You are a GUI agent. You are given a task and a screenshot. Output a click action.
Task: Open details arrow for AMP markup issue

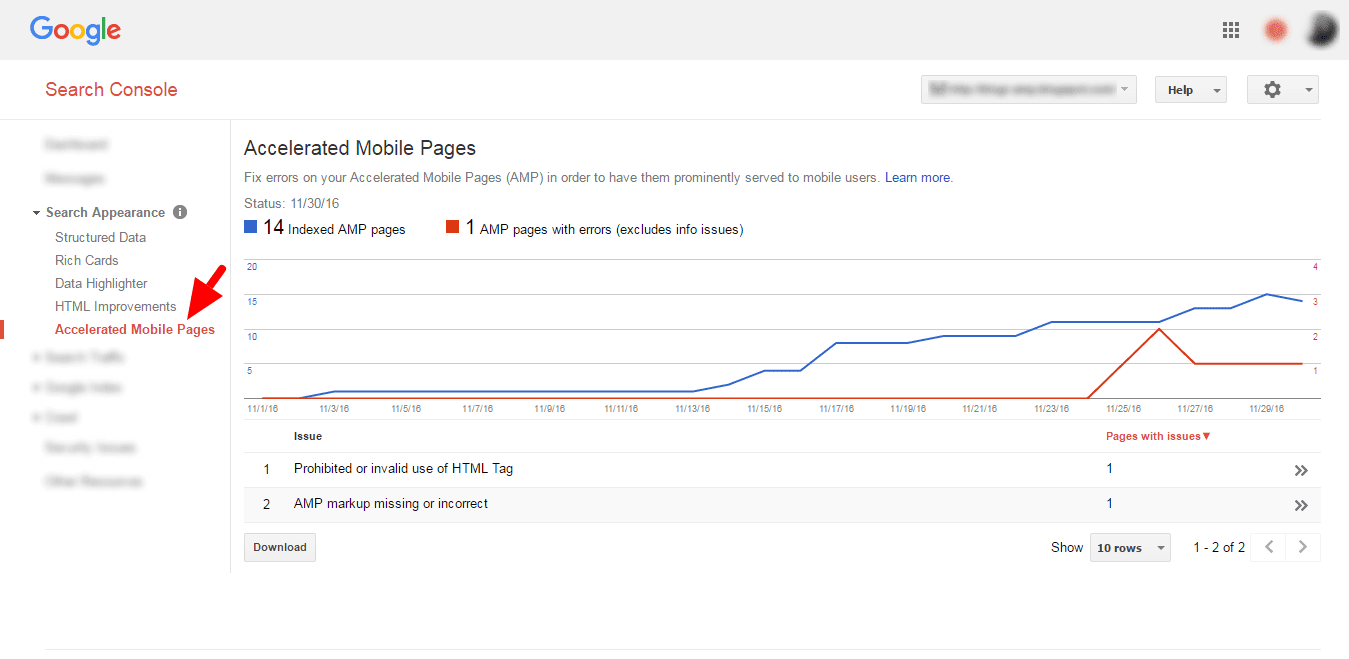pos(1301,505)
